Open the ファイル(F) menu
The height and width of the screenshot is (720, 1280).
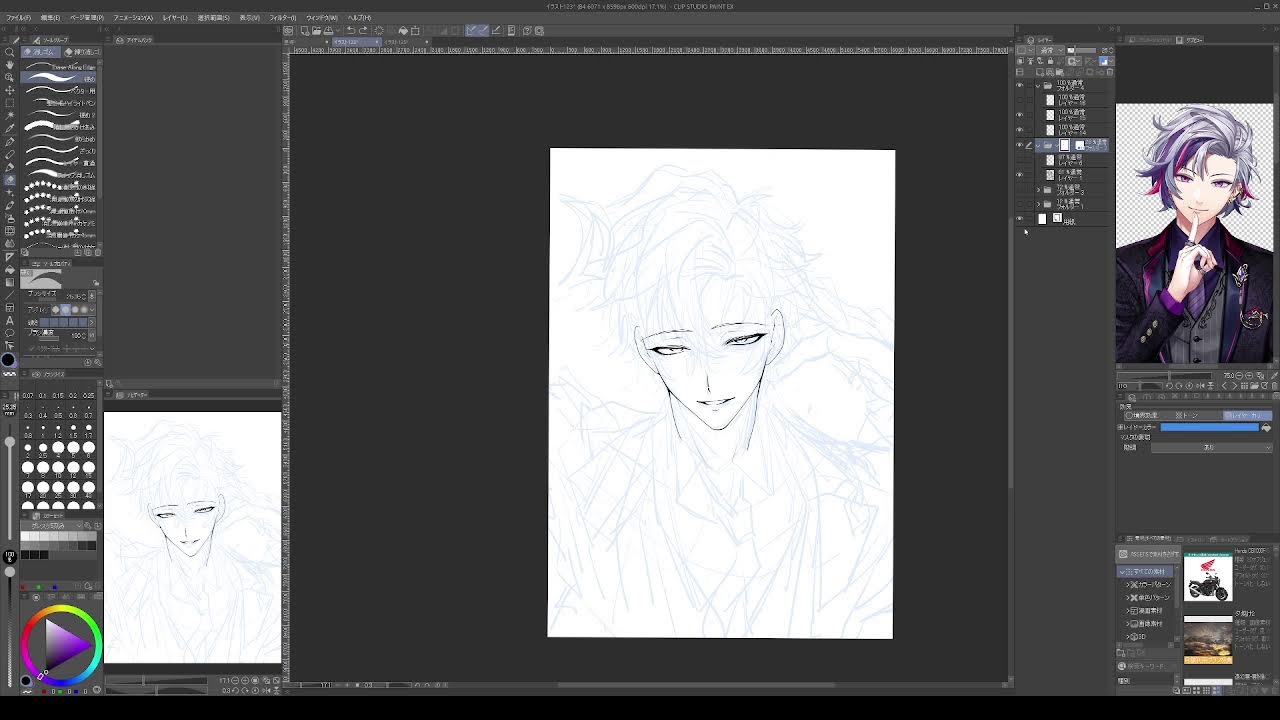[19, 18]
